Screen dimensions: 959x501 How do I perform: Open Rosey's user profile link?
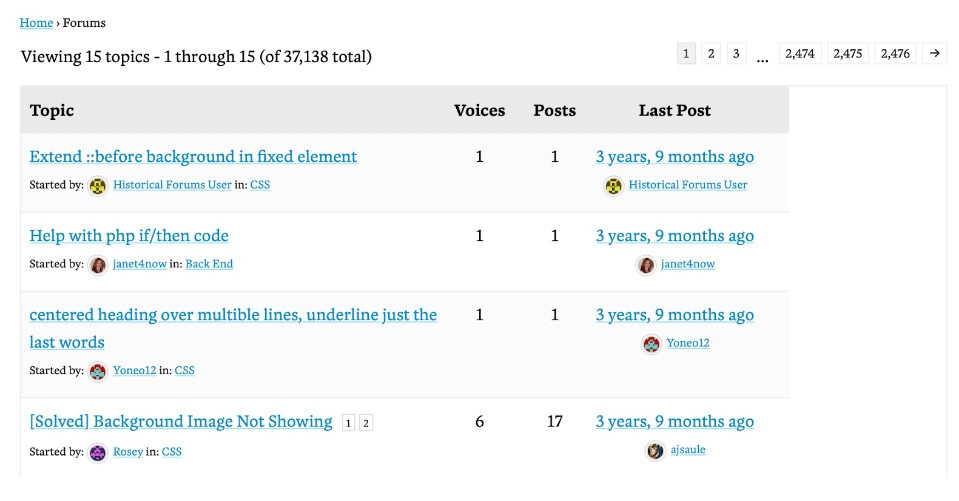click(x=128, y=452)
